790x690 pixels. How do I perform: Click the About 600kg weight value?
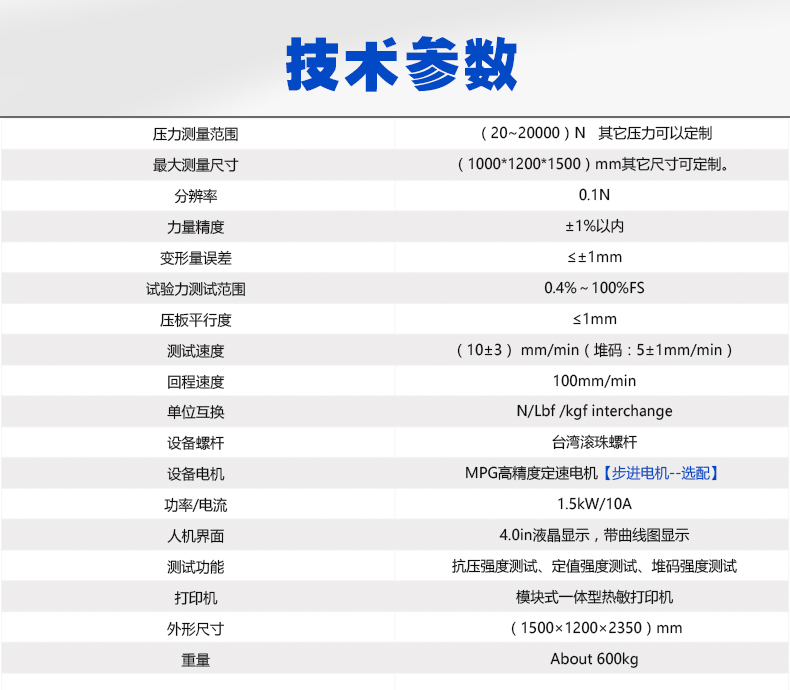594,660
